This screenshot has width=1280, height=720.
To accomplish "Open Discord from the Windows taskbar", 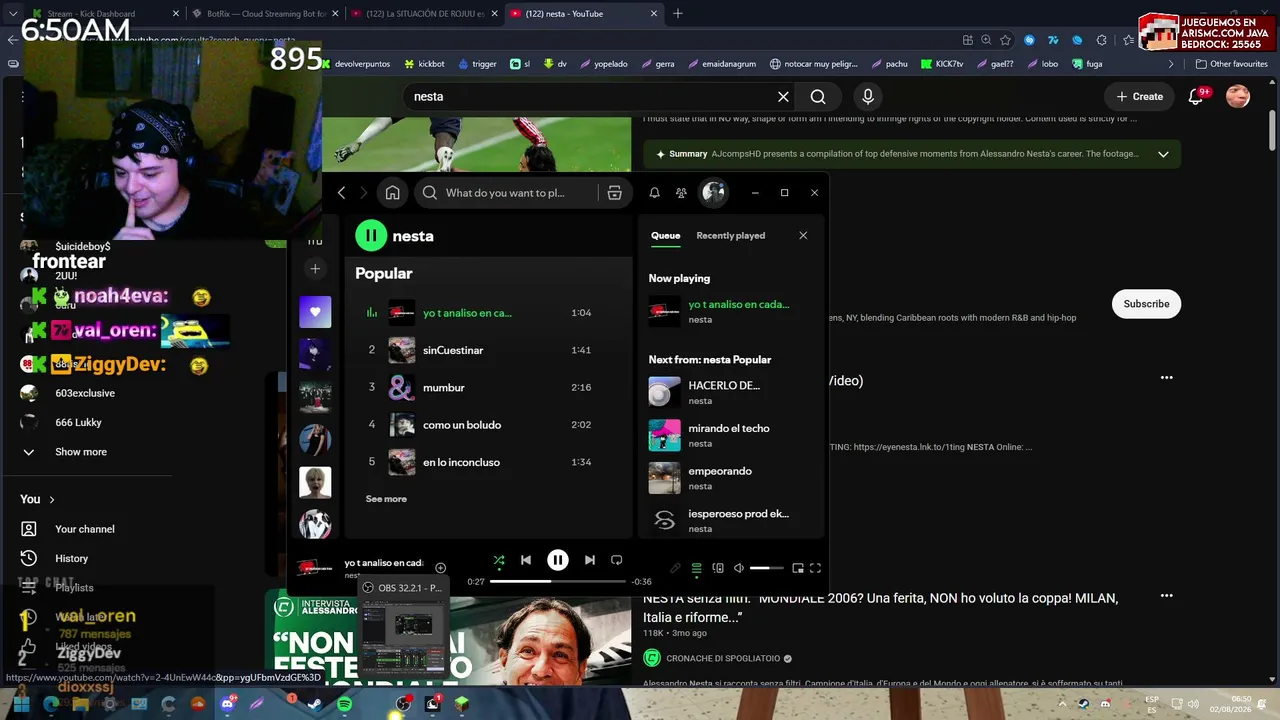I will click(227, 704).
